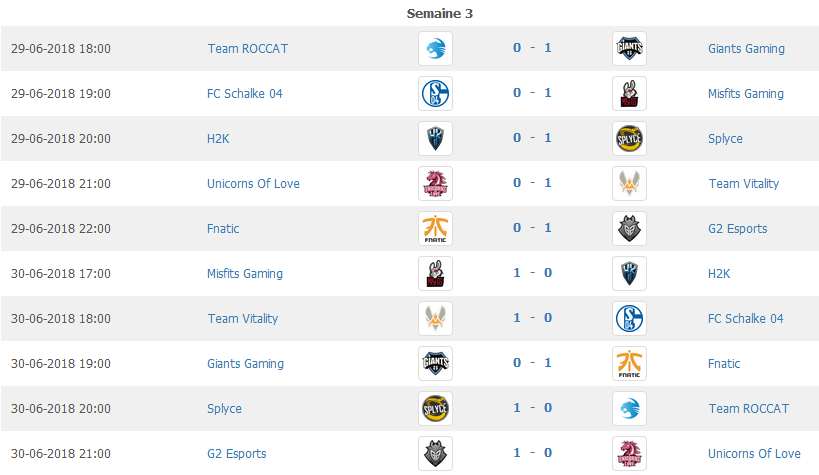Screen dimensions: 819x475
Task: Click the H2K team name at 29-06 20:00
Action: tap(218, 139)
